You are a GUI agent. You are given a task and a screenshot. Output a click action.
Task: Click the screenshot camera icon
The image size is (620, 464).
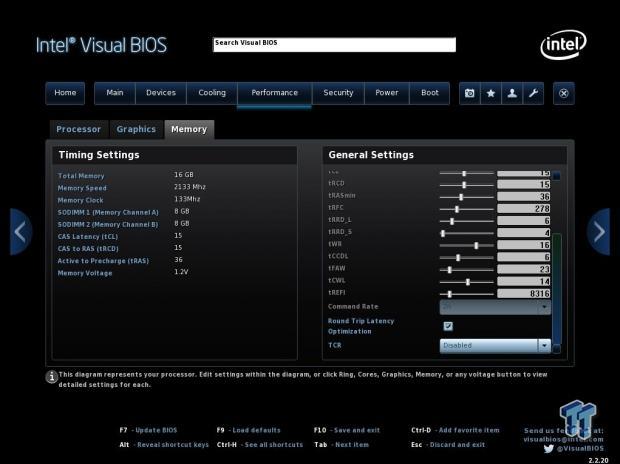[x=470, y=93]
